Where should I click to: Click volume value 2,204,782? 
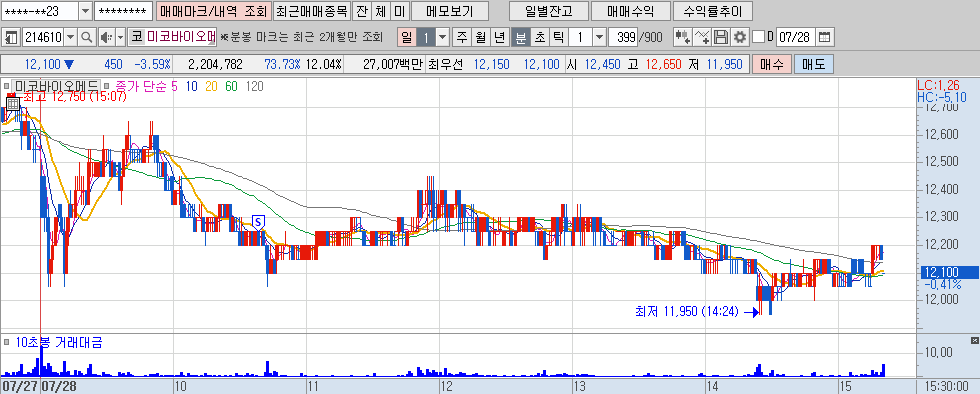pos(215,64)
